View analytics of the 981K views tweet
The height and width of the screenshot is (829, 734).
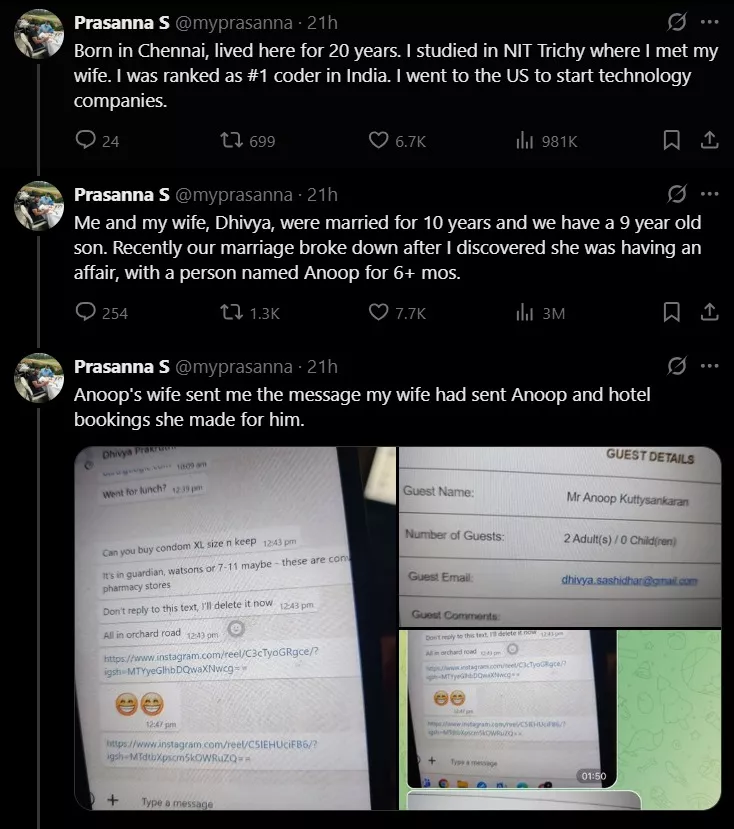click(x=547, y=141)
